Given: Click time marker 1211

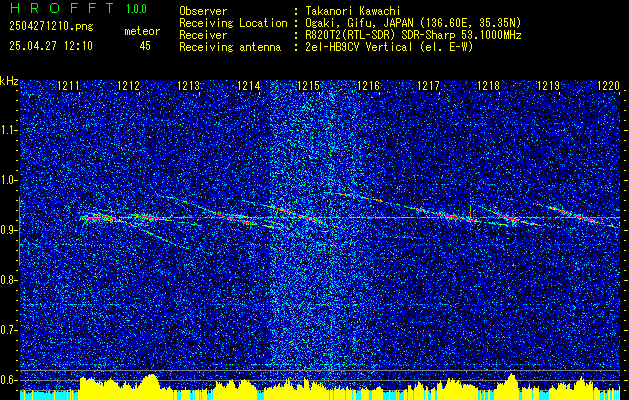Looking at the screenshot, I should tap(68, 86).
